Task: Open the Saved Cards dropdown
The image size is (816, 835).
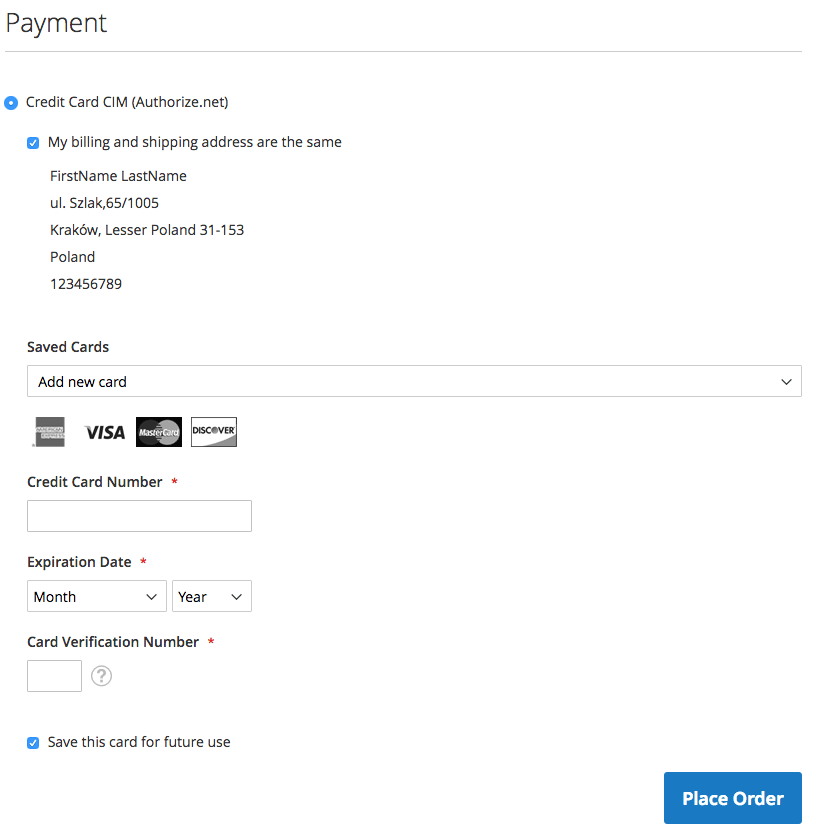Action: 414,381
